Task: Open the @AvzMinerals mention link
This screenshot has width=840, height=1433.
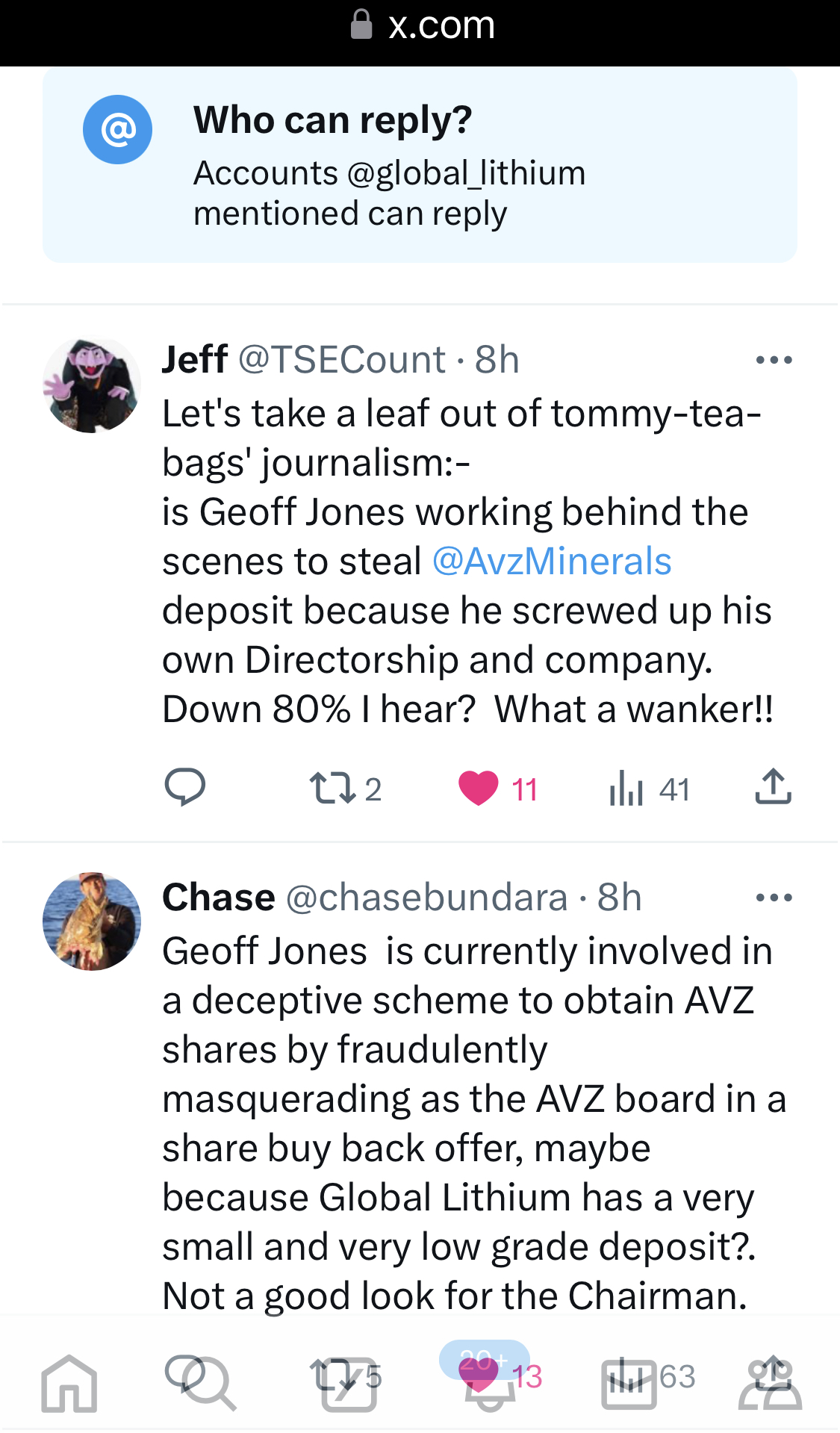Action: click(x=552, y=562)
